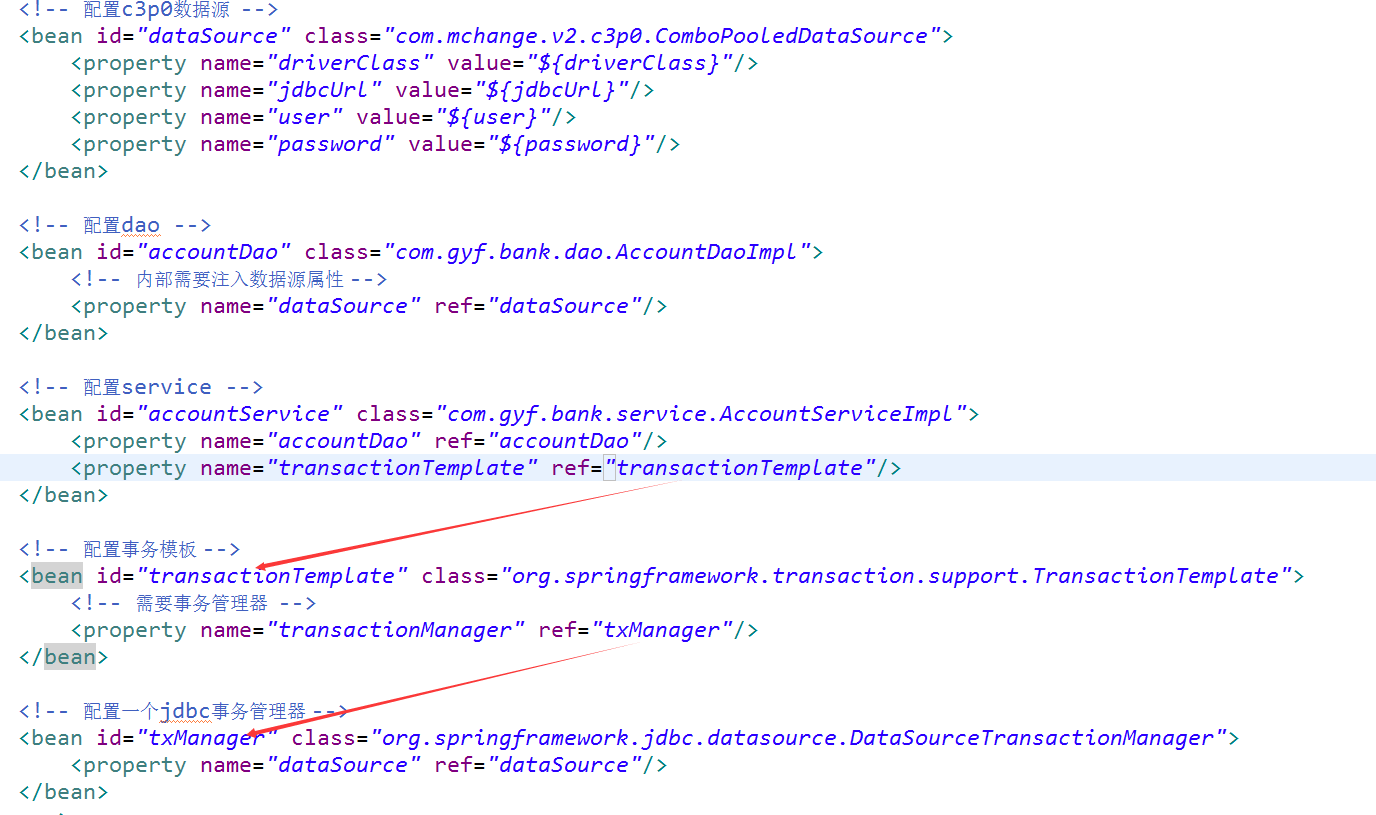Select class com.gyf.bank.service.AccountServiceImpl
The width and height of the screenshot is (1376, 815).
(702, 414)
